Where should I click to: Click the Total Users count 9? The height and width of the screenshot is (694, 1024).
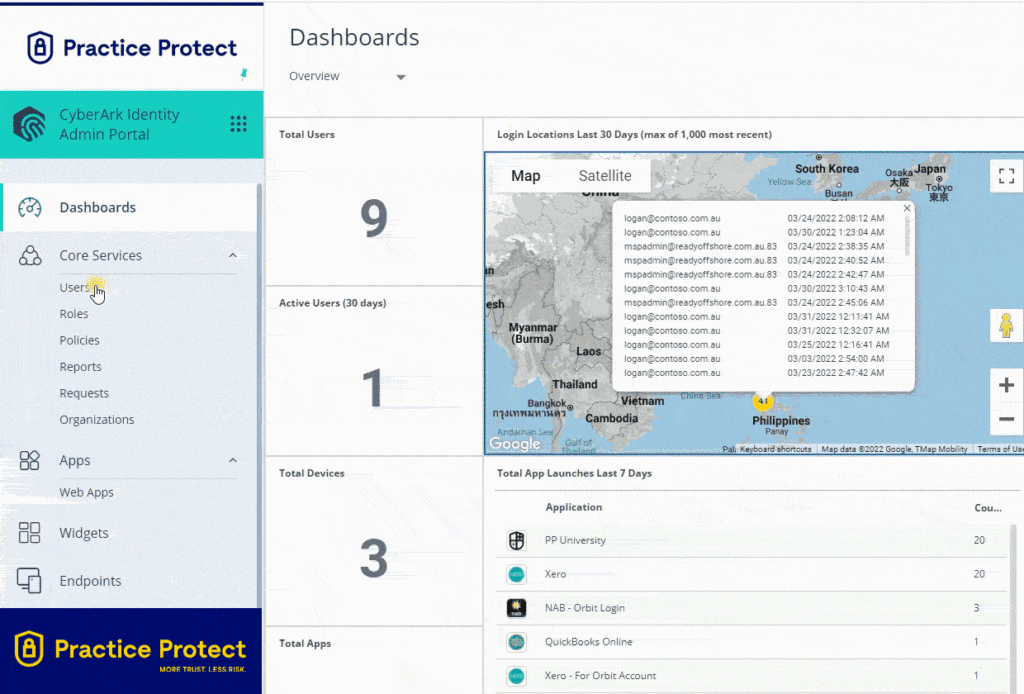pyautogui.click(x=374, y=217)
